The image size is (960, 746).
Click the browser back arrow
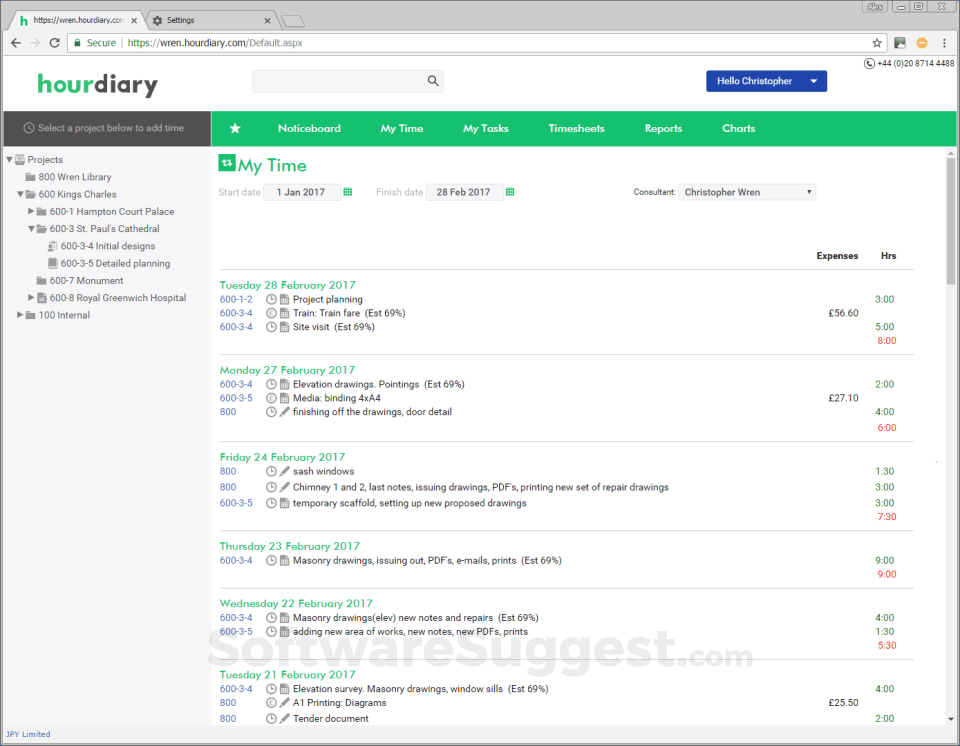point(16,43)
